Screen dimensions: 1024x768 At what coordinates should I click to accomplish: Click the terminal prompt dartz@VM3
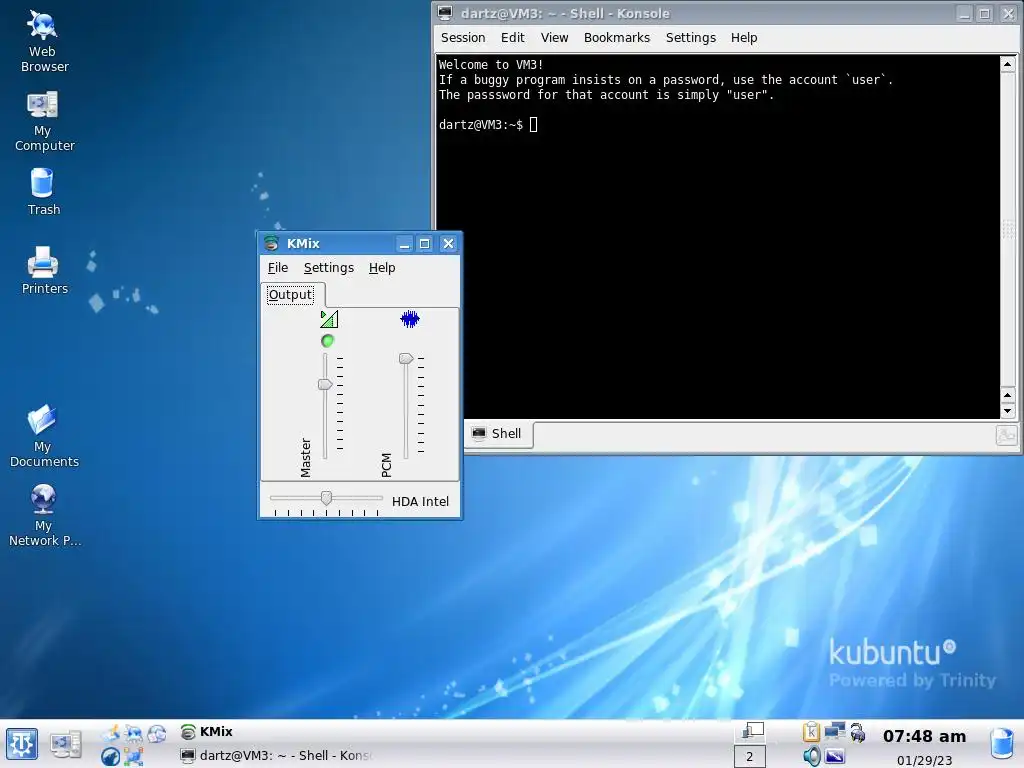pyautogui.click(x=481, y=125)
